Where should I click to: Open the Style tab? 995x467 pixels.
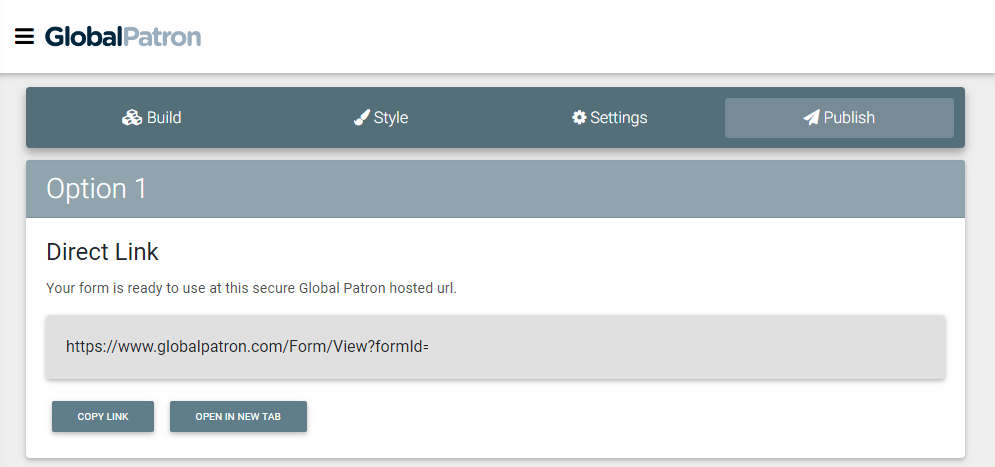click(x=381, y=118)
